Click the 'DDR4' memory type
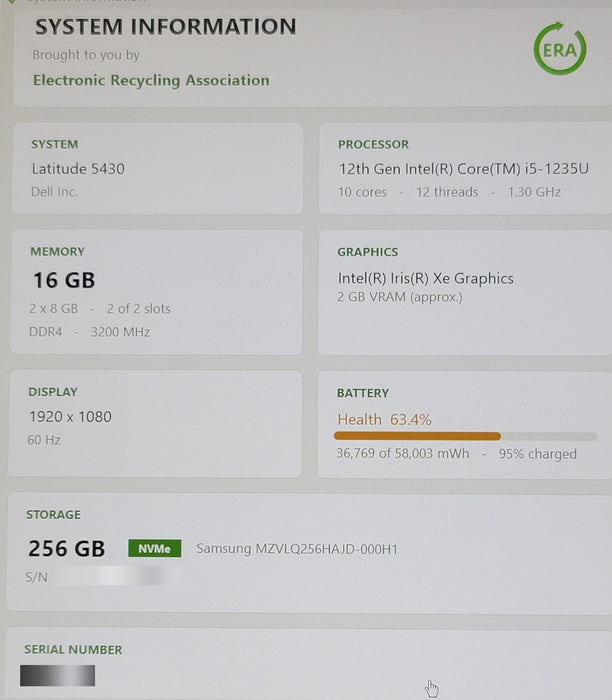 tap(46, 332)
